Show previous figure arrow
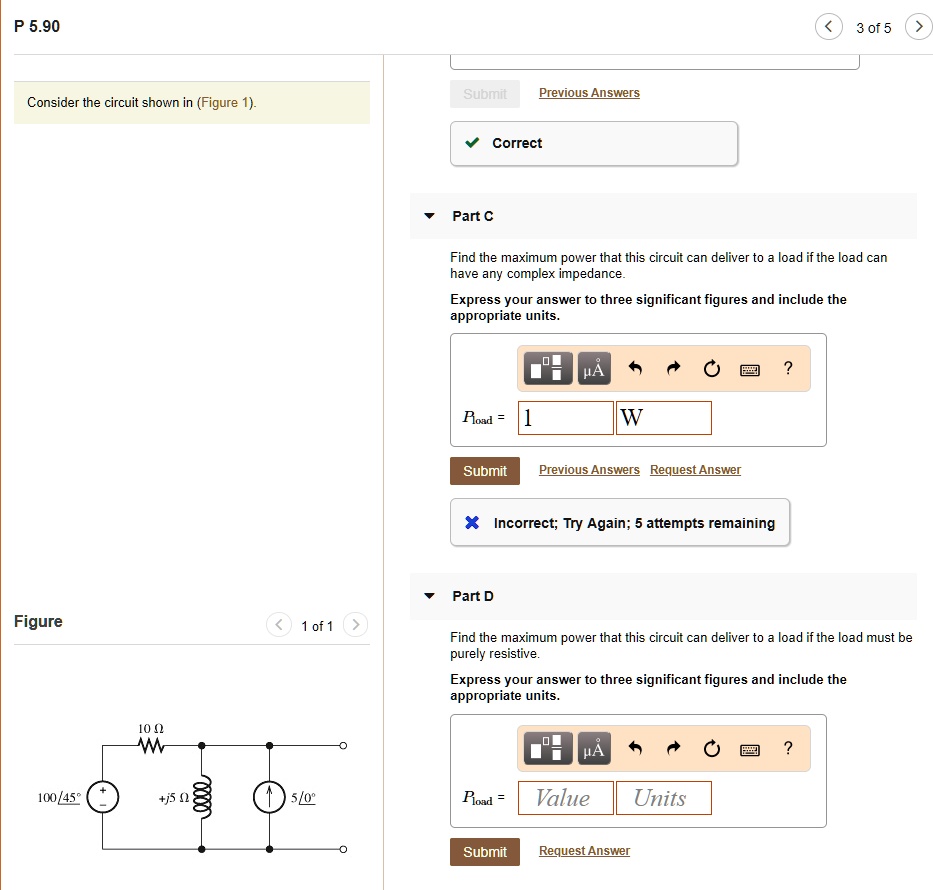The width and height of the screenshot is (933, 890). point(278,625)
